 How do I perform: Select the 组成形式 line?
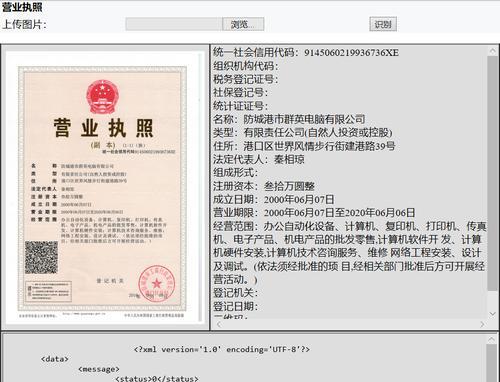pos(236,172)
